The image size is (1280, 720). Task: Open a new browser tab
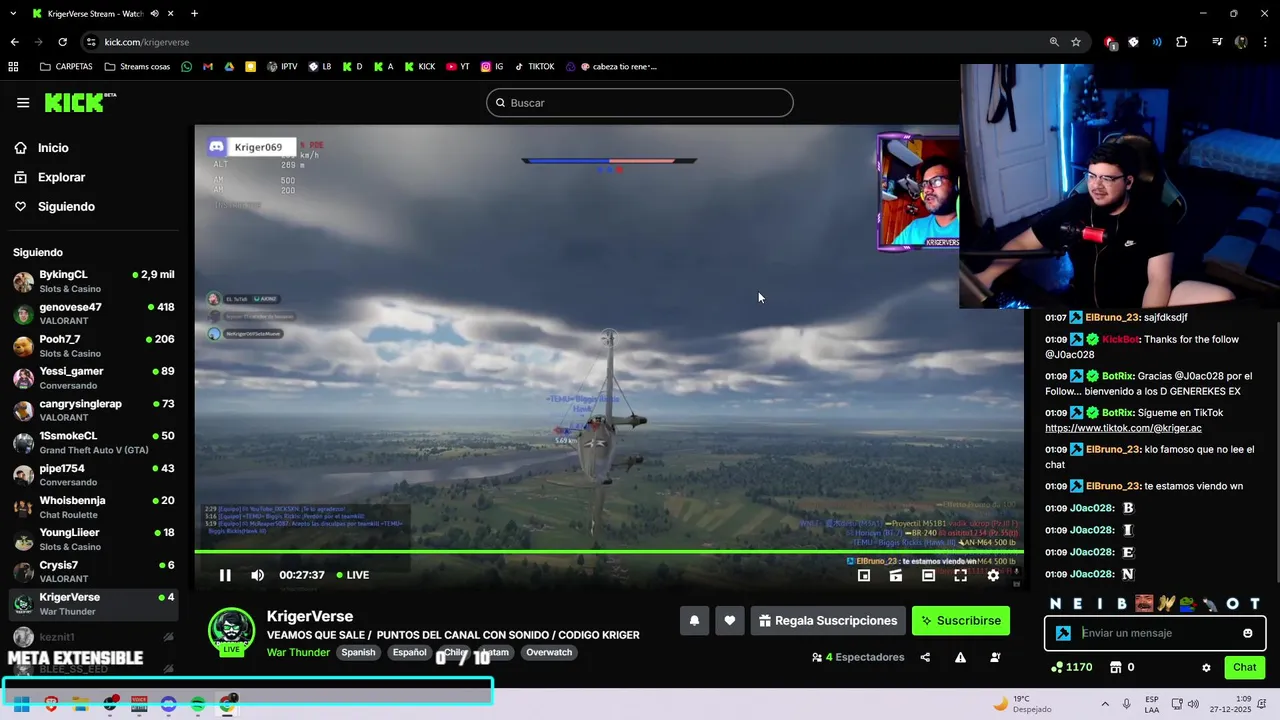pyautogui.click(x=194, y=13)
